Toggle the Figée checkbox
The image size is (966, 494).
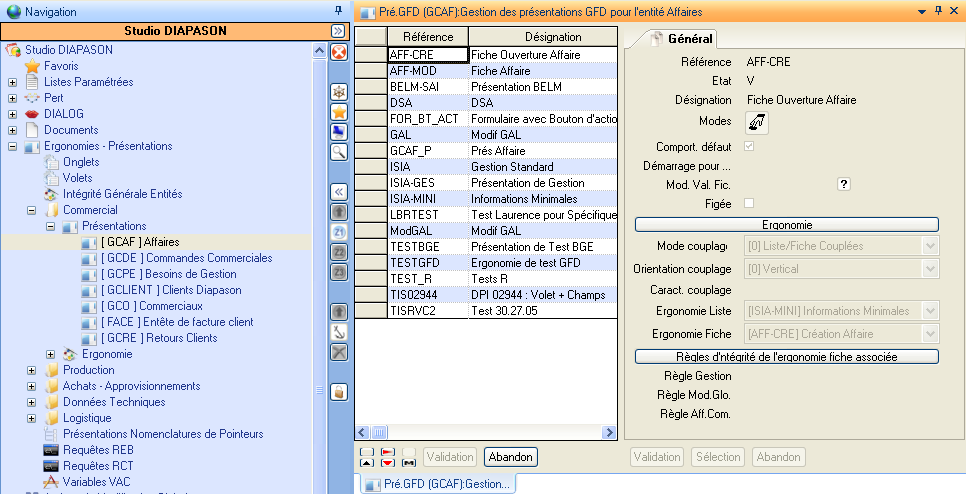coord(749,203)
